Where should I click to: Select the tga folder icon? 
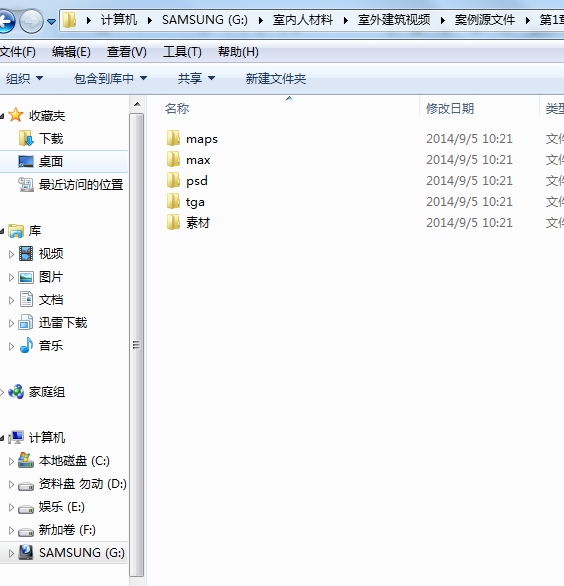coord(173,201)
